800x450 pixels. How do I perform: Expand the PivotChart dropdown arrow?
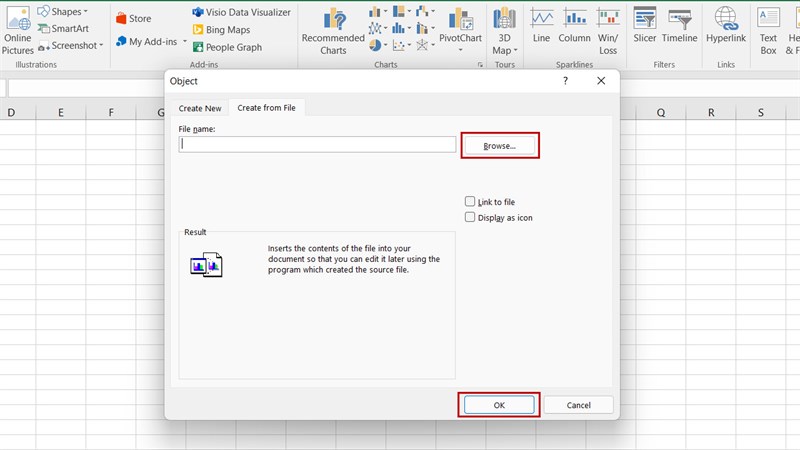(x=460, y=50)
